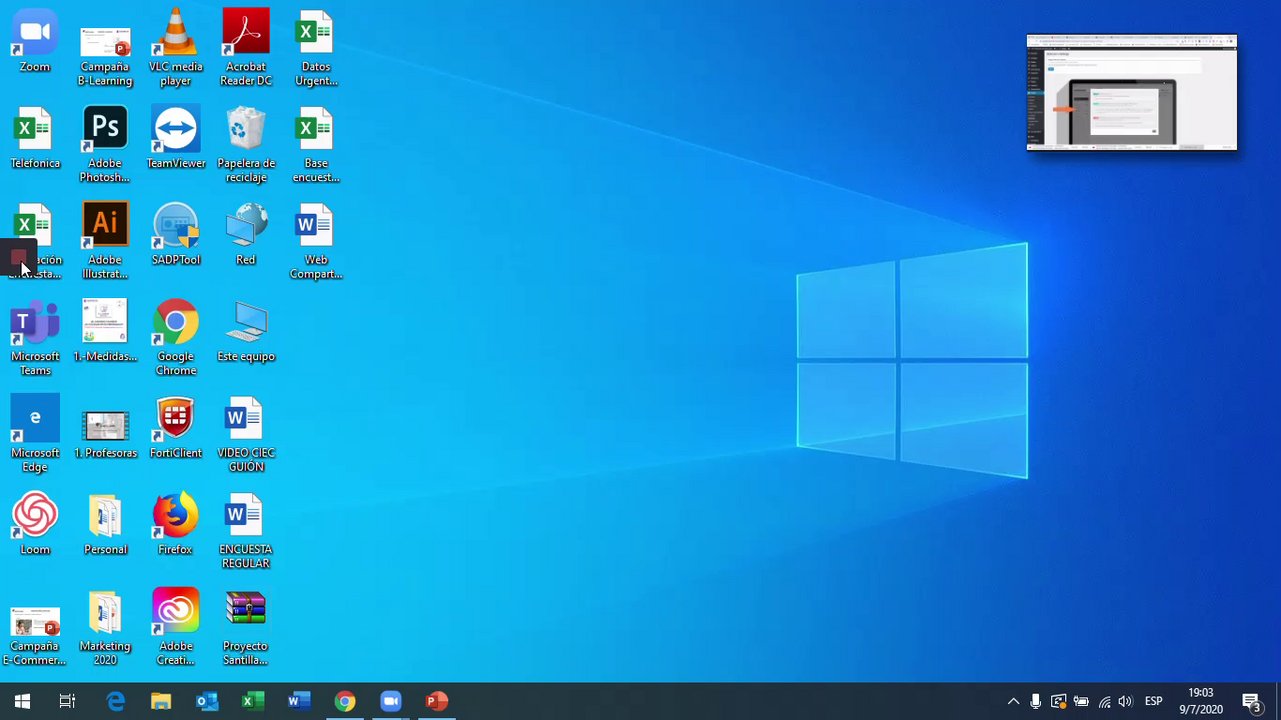Open File Explorer from taskbar
This screenshot has width=1281, height=720.
pos(161,701)
